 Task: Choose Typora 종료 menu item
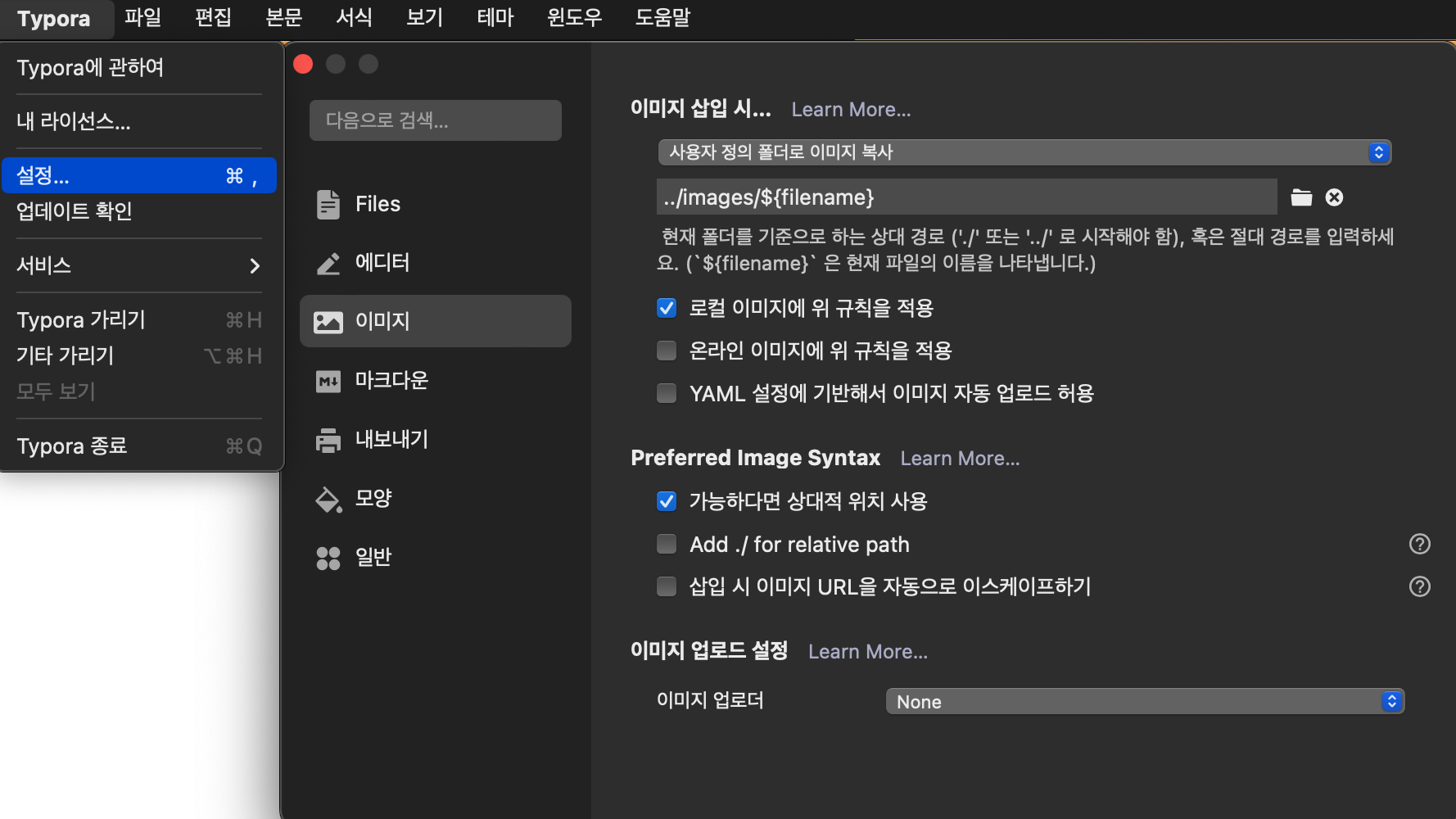pyautogui.click(x=138, y=446)
